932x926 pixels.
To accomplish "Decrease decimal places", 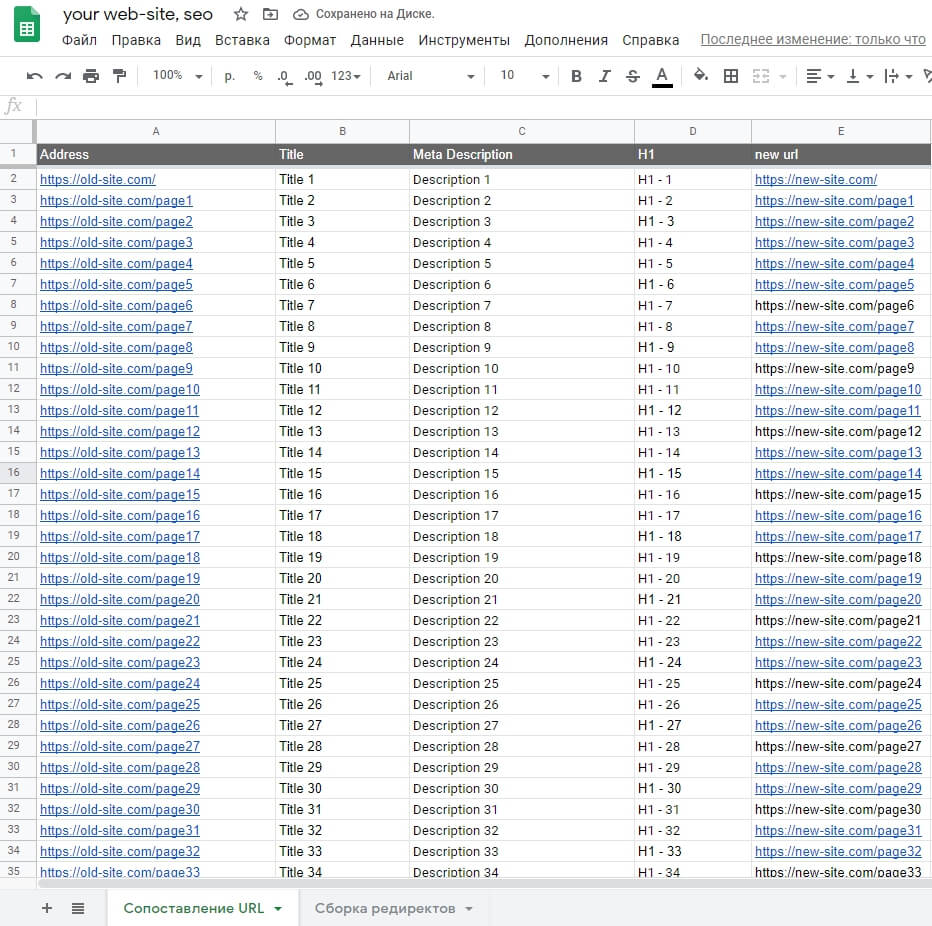I will [285, 77].
